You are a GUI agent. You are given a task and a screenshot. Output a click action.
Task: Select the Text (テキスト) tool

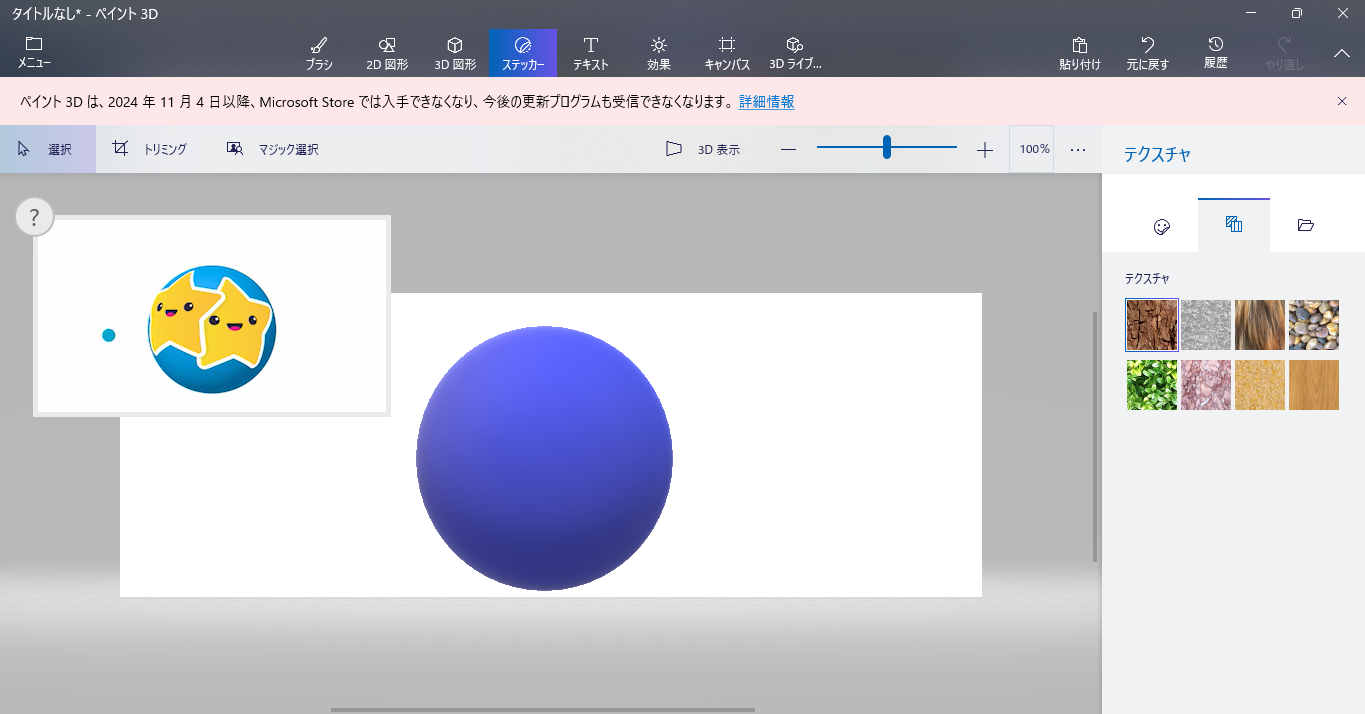point(590,53)
